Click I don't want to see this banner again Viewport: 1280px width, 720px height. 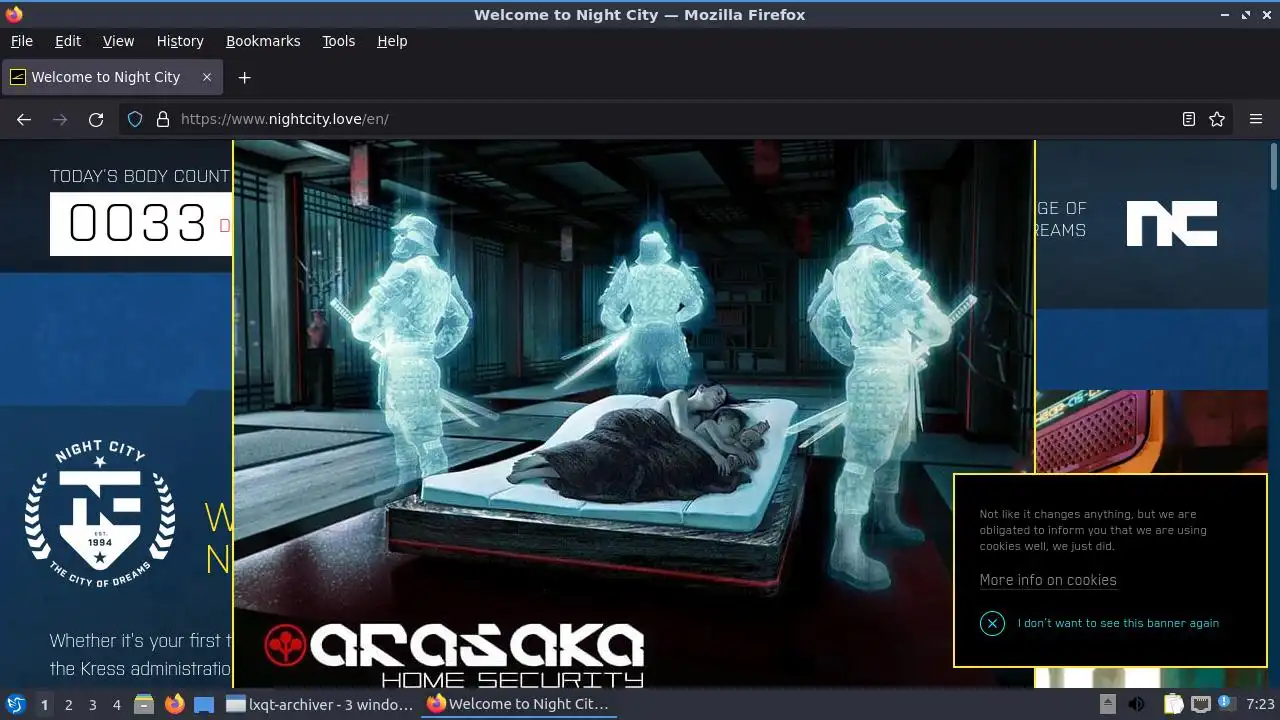tap(1118, 623)
